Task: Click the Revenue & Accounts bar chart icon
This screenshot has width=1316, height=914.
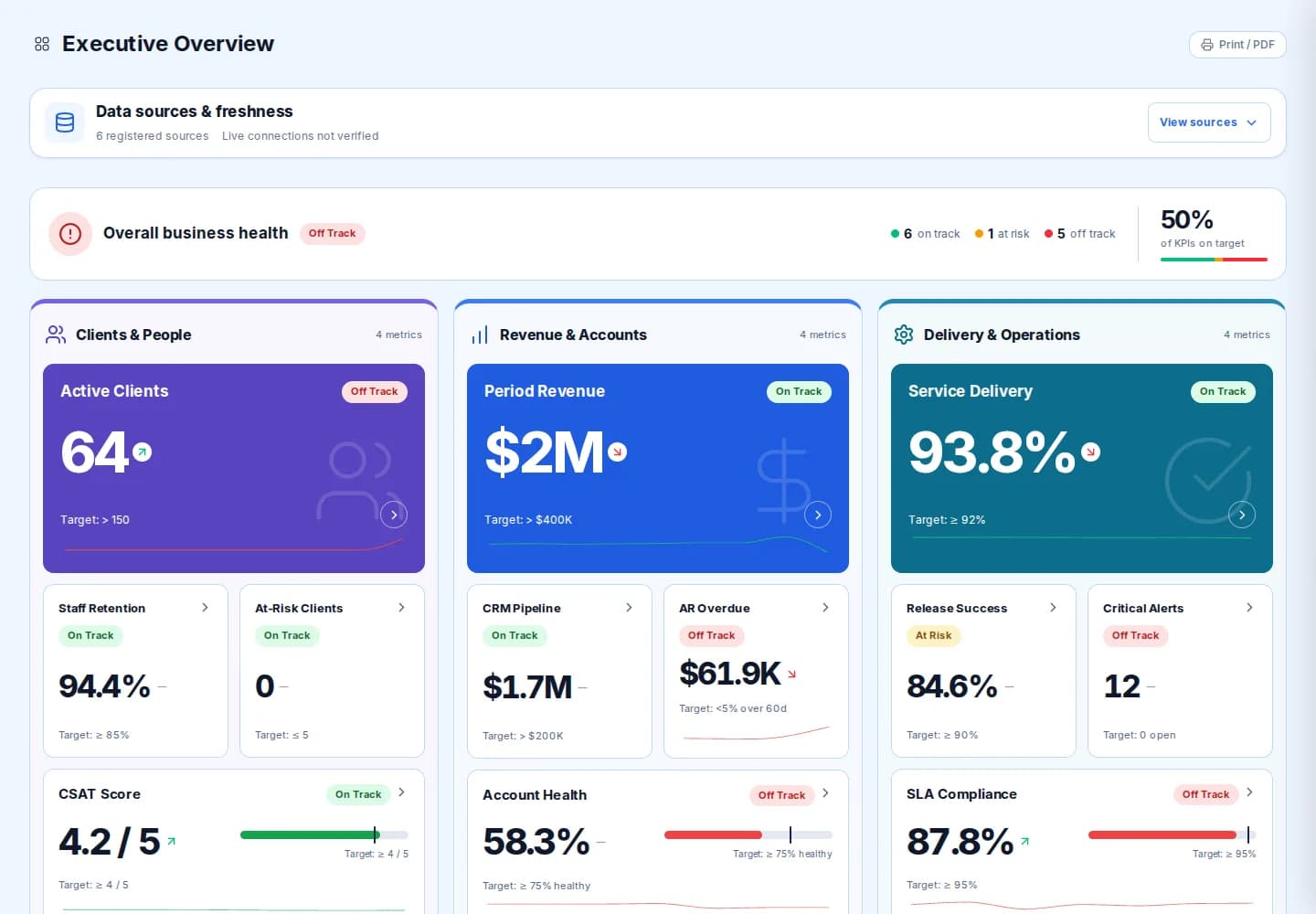Action: [x=480, y=335]
